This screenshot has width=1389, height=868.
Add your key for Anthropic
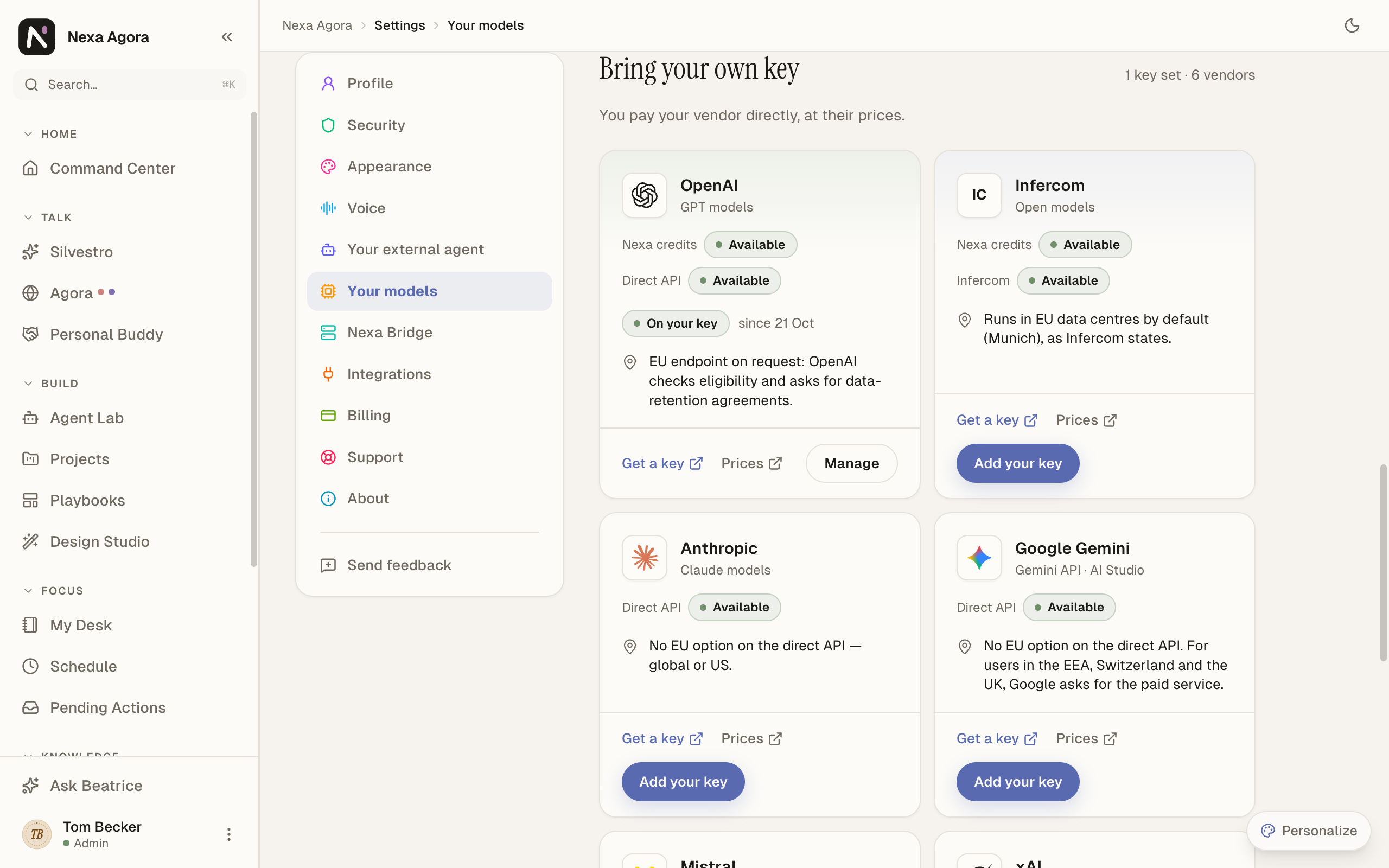pos(683,781)
